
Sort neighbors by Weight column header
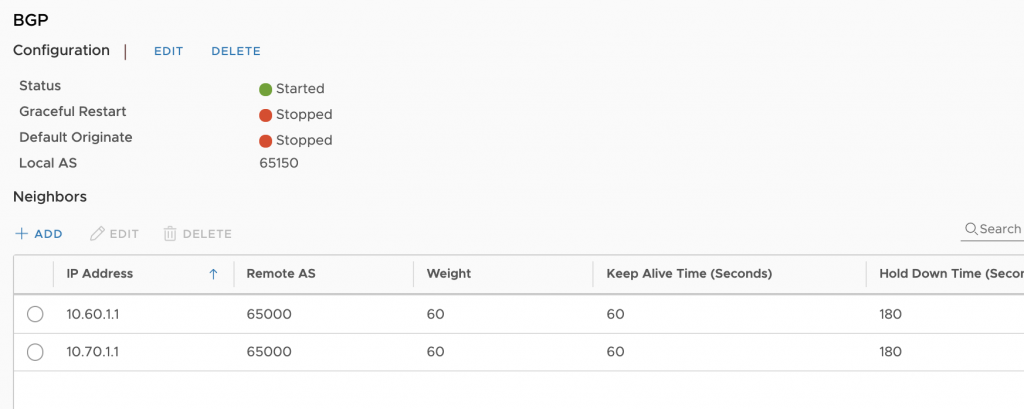[x=449, y=274]
